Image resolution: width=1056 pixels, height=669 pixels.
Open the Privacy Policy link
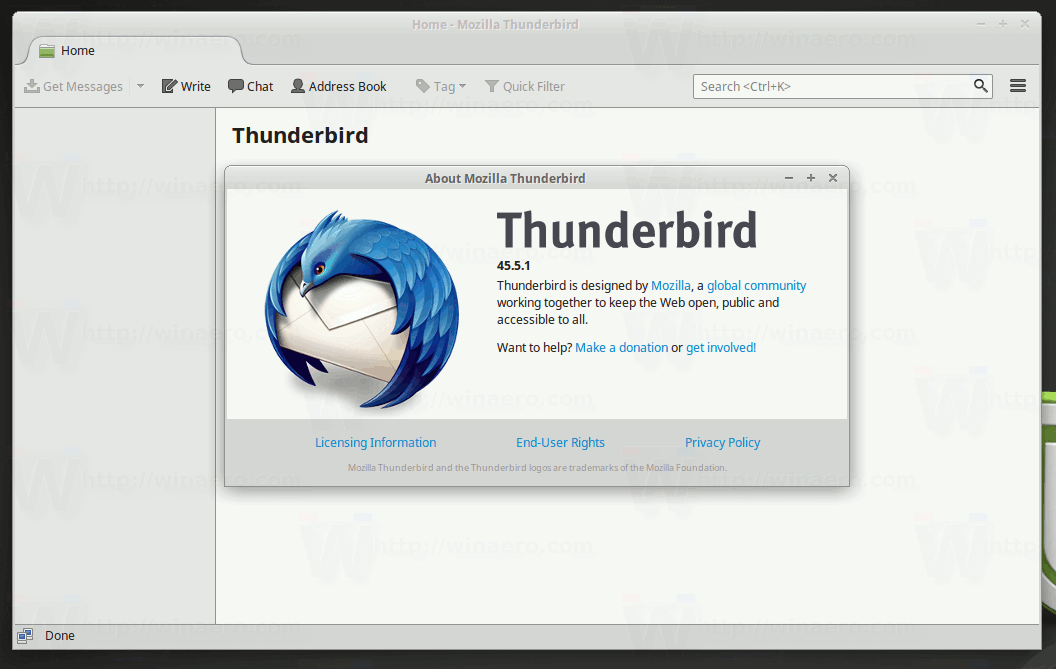[x=723, y=443]
